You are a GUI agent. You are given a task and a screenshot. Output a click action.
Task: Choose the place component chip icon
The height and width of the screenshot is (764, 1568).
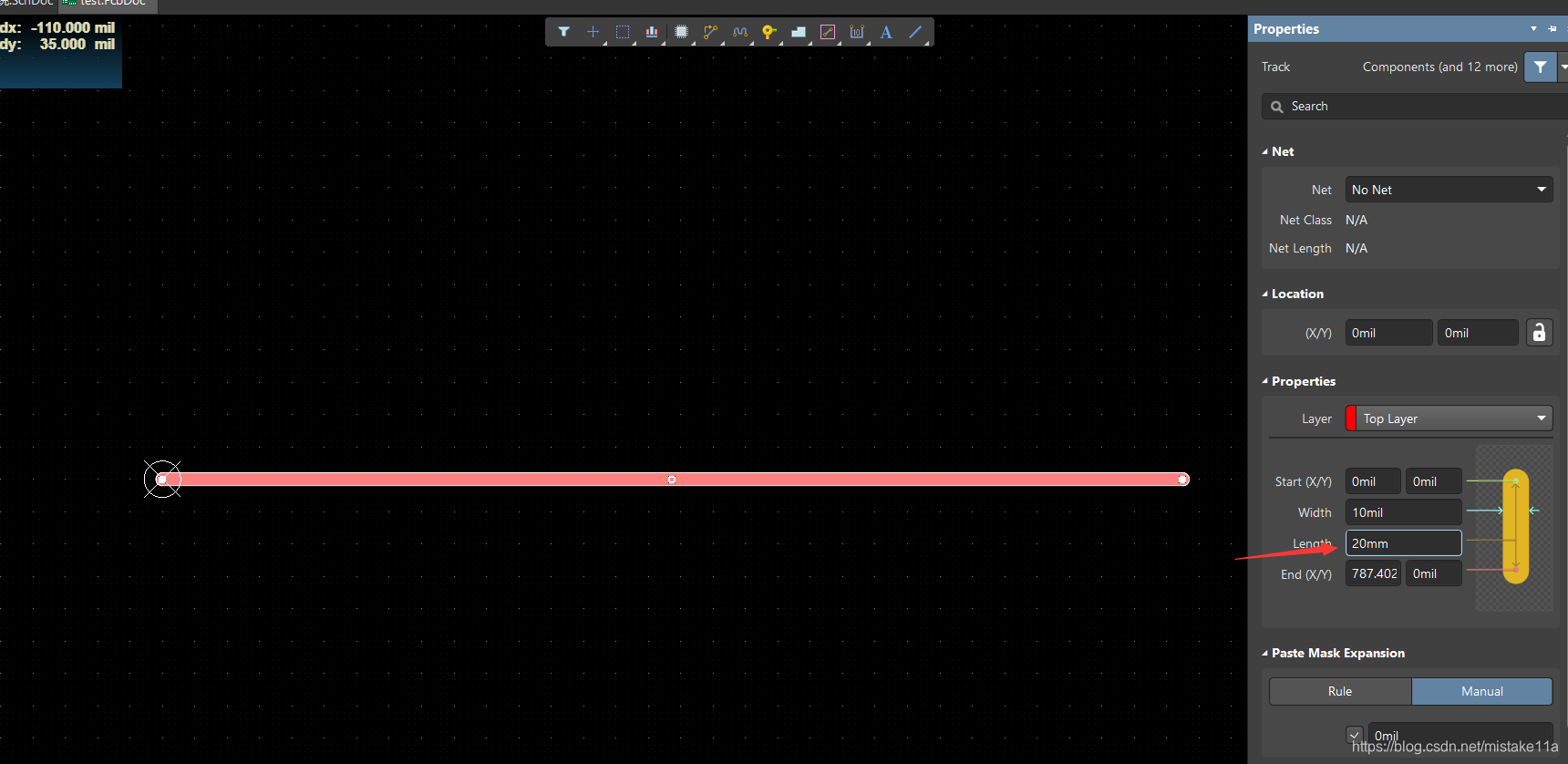click(681, 32)
